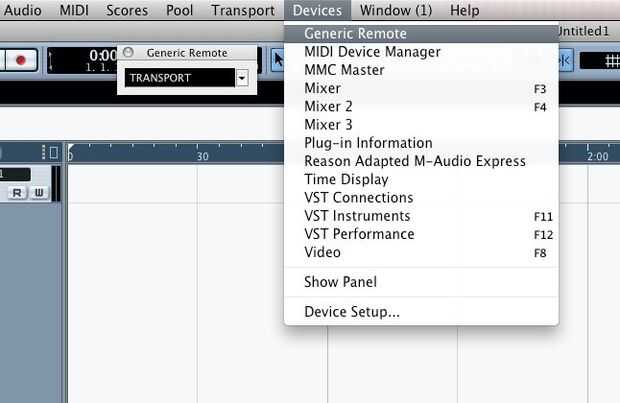This screenshot has height=403, width=620.
Task: Select the Object Selection arrow tool
Action: point(277,60)
